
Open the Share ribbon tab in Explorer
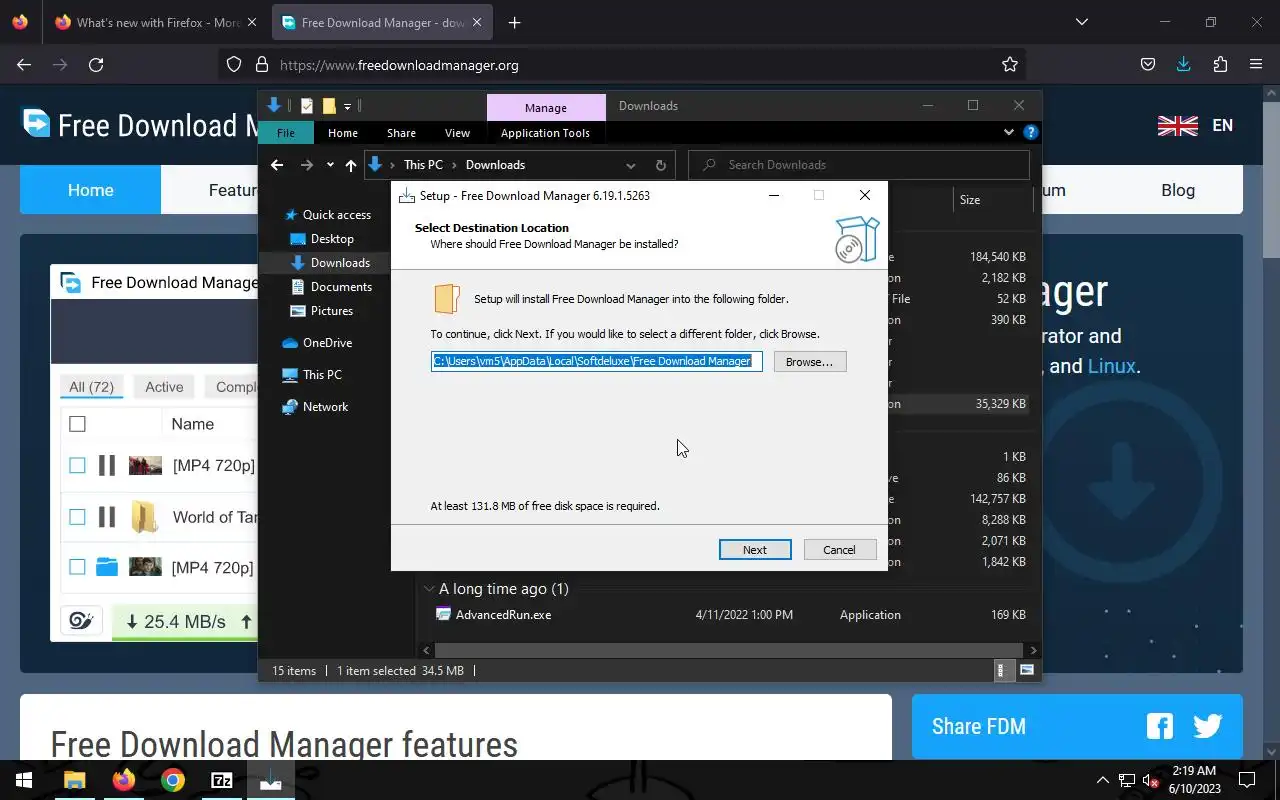401,133
